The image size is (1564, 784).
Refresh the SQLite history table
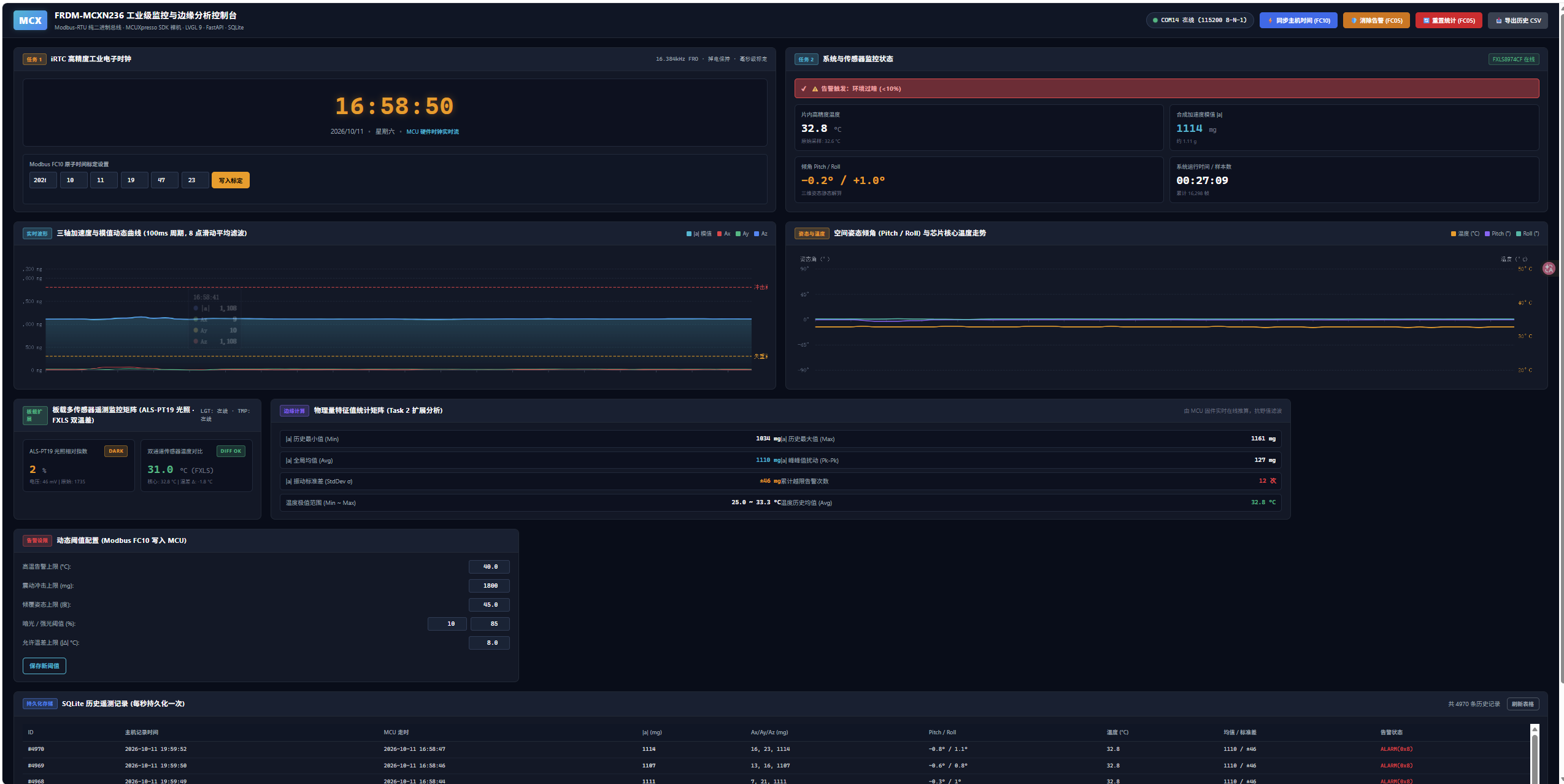[x=1523, y=704]
